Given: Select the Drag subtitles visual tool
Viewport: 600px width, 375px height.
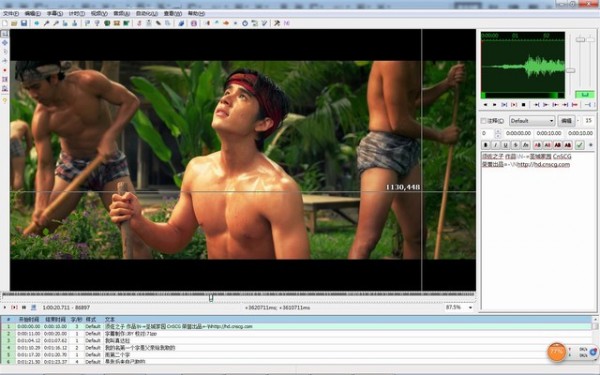Looking at the screenshot, I should click(5, 42).
